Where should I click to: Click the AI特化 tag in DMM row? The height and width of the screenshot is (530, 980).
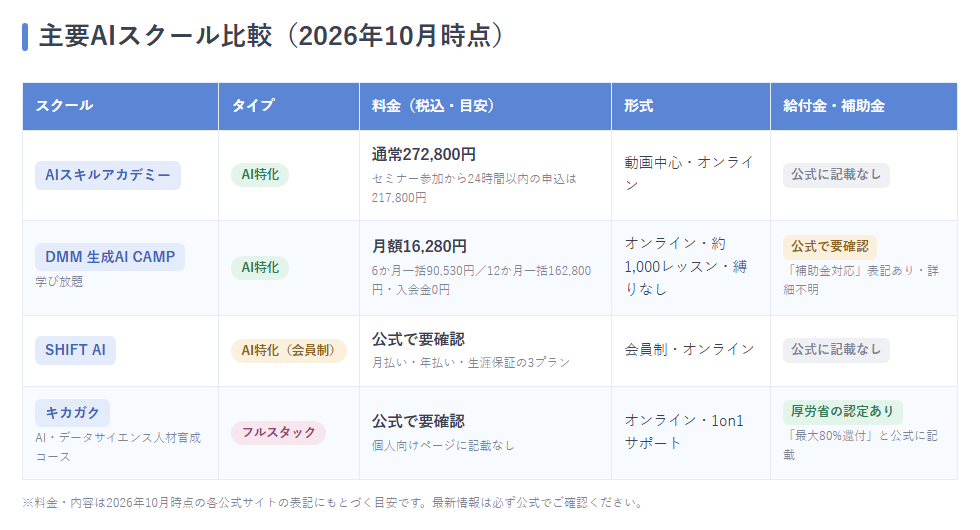coord(260,268)
